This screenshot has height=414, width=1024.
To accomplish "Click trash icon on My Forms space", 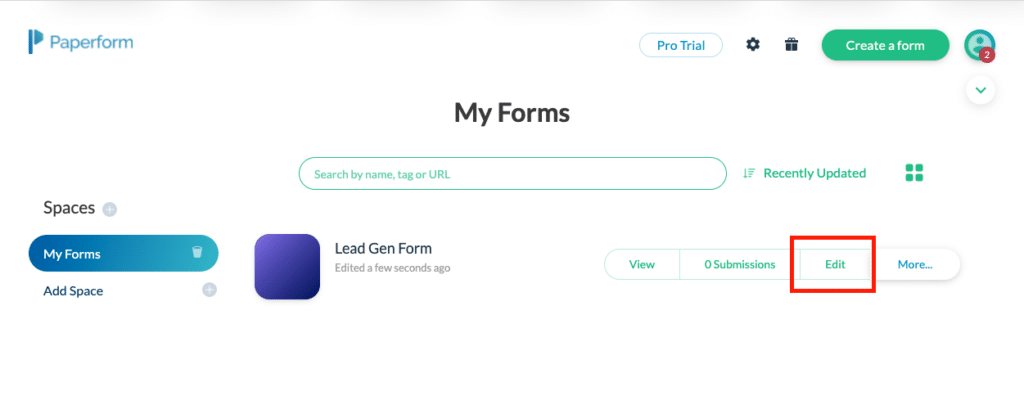I will tap(197, 252).
